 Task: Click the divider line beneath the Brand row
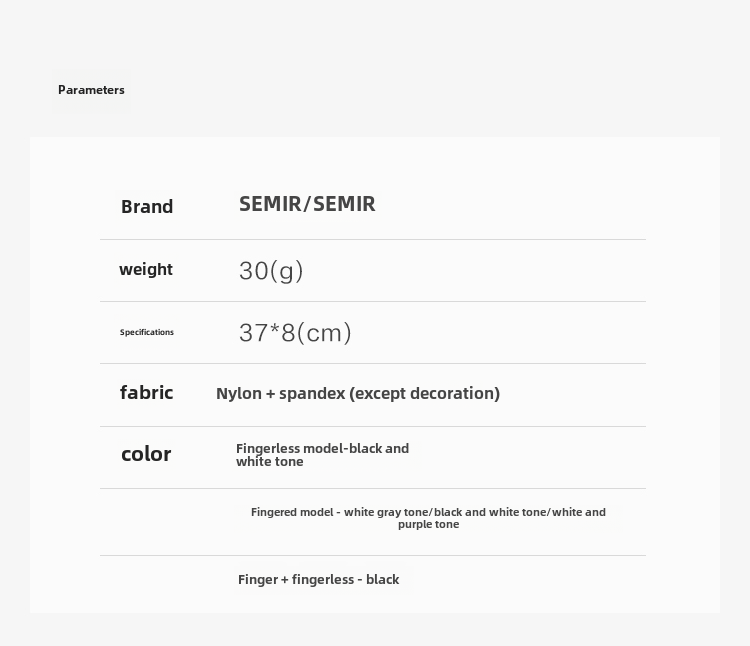[373, 240]
